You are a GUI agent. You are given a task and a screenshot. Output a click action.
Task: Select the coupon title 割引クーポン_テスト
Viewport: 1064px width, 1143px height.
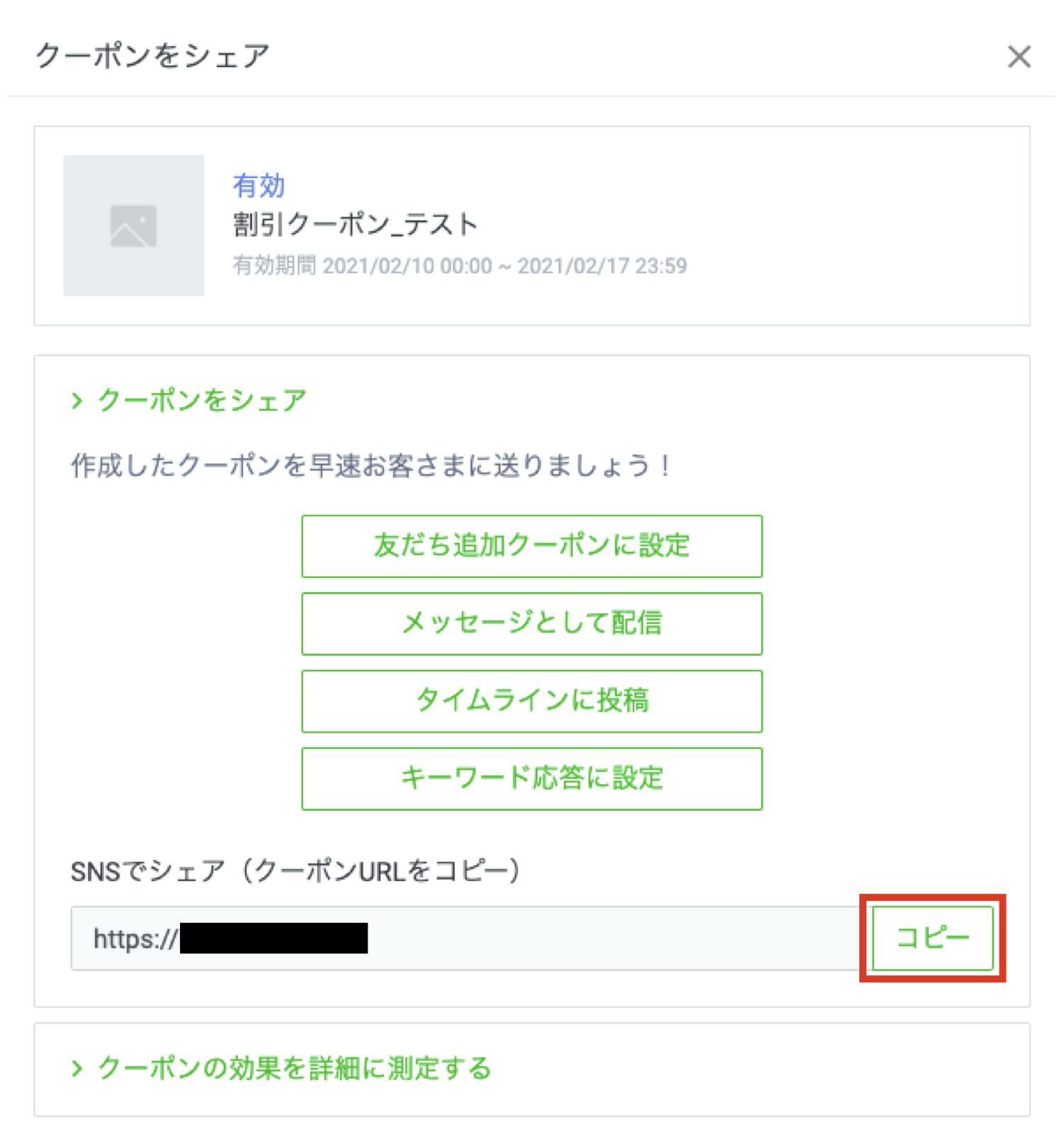pyautogui.click(x=356, y=224)
